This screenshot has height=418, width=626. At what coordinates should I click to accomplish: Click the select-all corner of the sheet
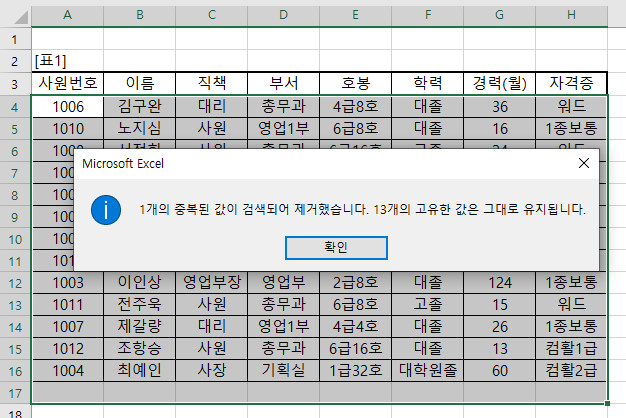tap(15, 16)
